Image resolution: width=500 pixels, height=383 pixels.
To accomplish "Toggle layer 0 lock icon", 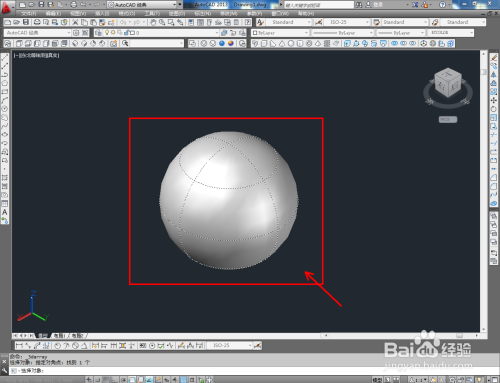I will pyautogui.click(x=126, y=33).
